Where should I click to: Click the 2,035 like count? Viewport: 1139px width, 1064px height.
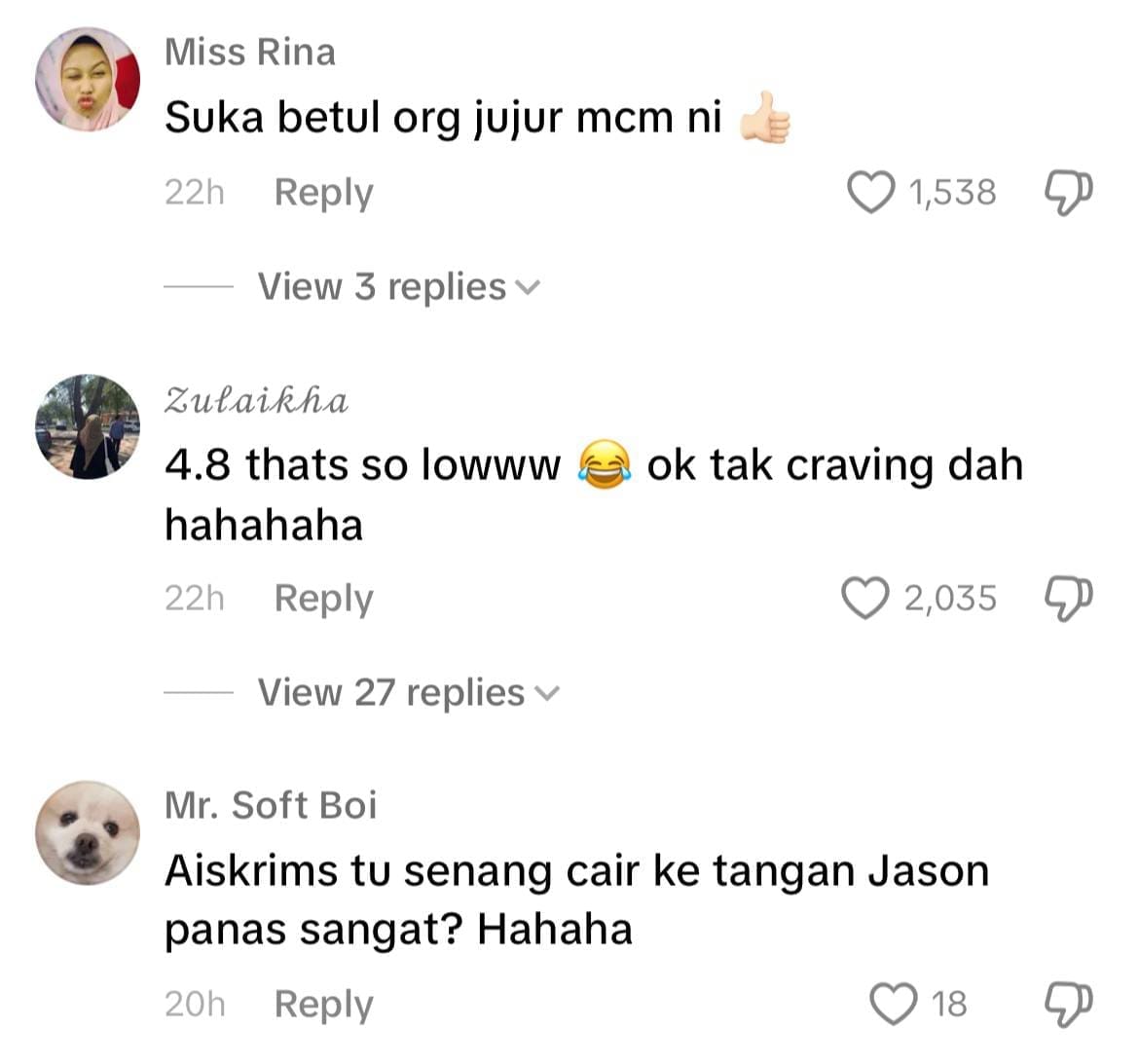pos(950,599)
